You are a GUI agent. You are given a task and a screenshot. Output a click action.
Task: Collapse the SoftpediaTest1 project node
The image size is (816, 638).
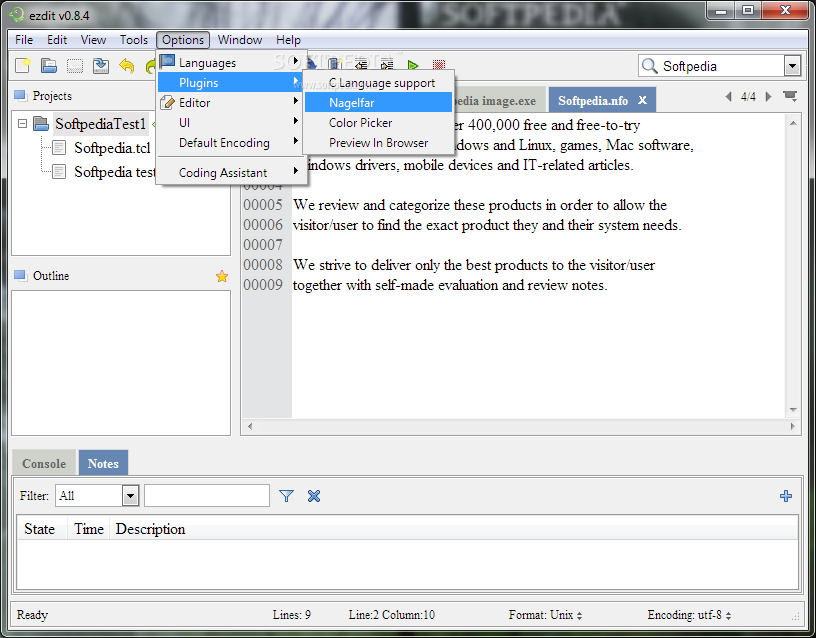click(x=22, y=124)
